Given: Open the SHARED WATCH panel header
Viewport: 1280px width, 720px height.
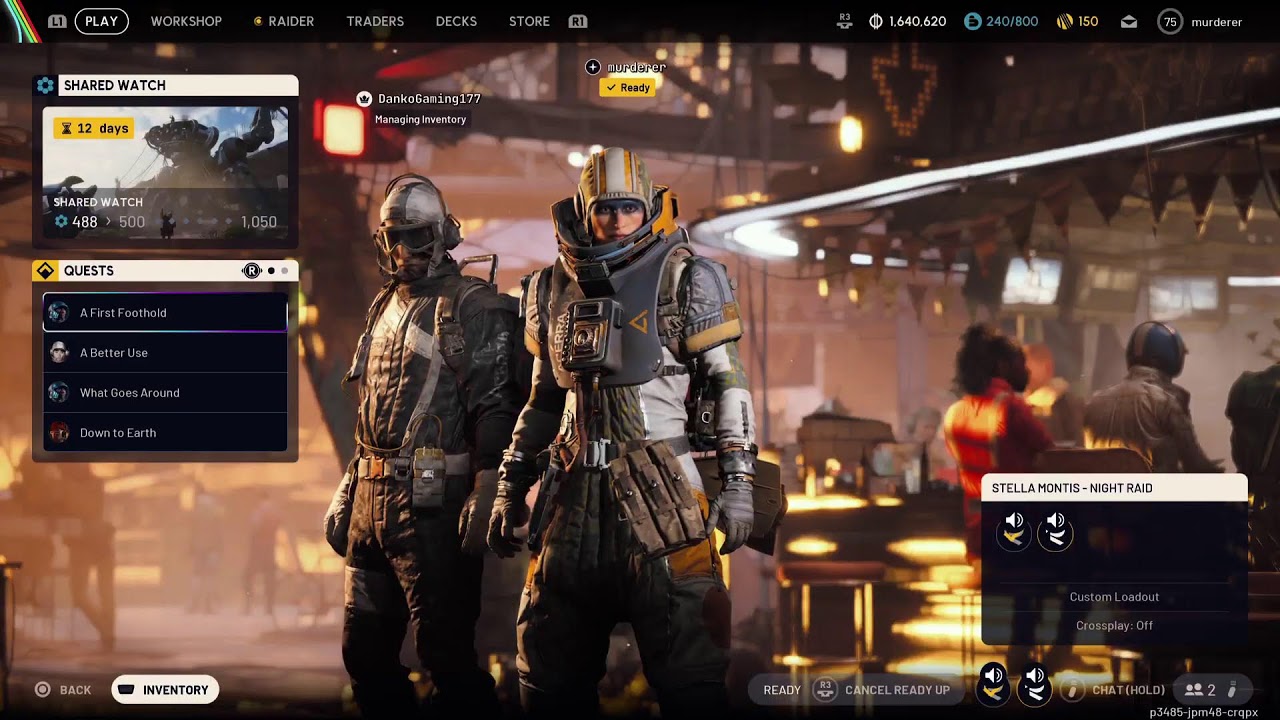Looking at the screenshot, I should (x=178, y=85).
